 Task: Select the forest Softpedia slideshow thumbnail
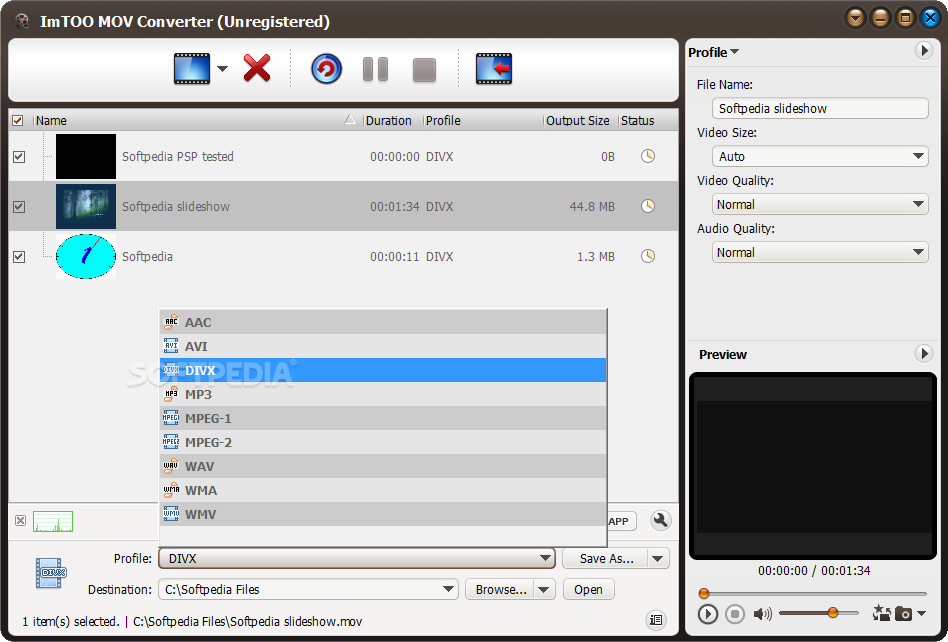(x=86, y=207)
